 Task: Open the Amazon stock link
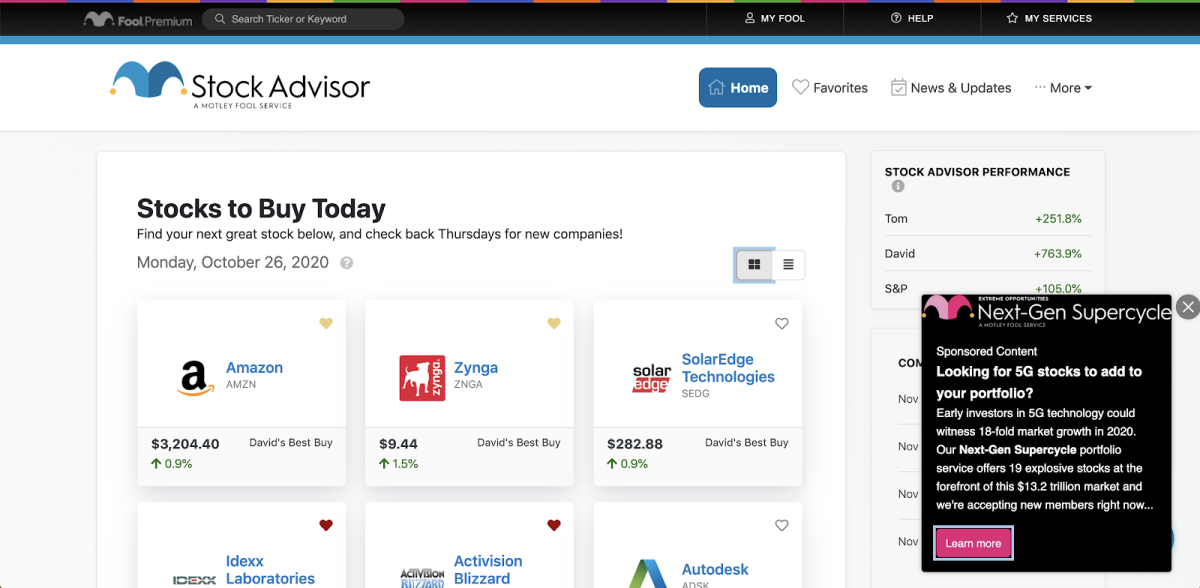tap(254, 368)
